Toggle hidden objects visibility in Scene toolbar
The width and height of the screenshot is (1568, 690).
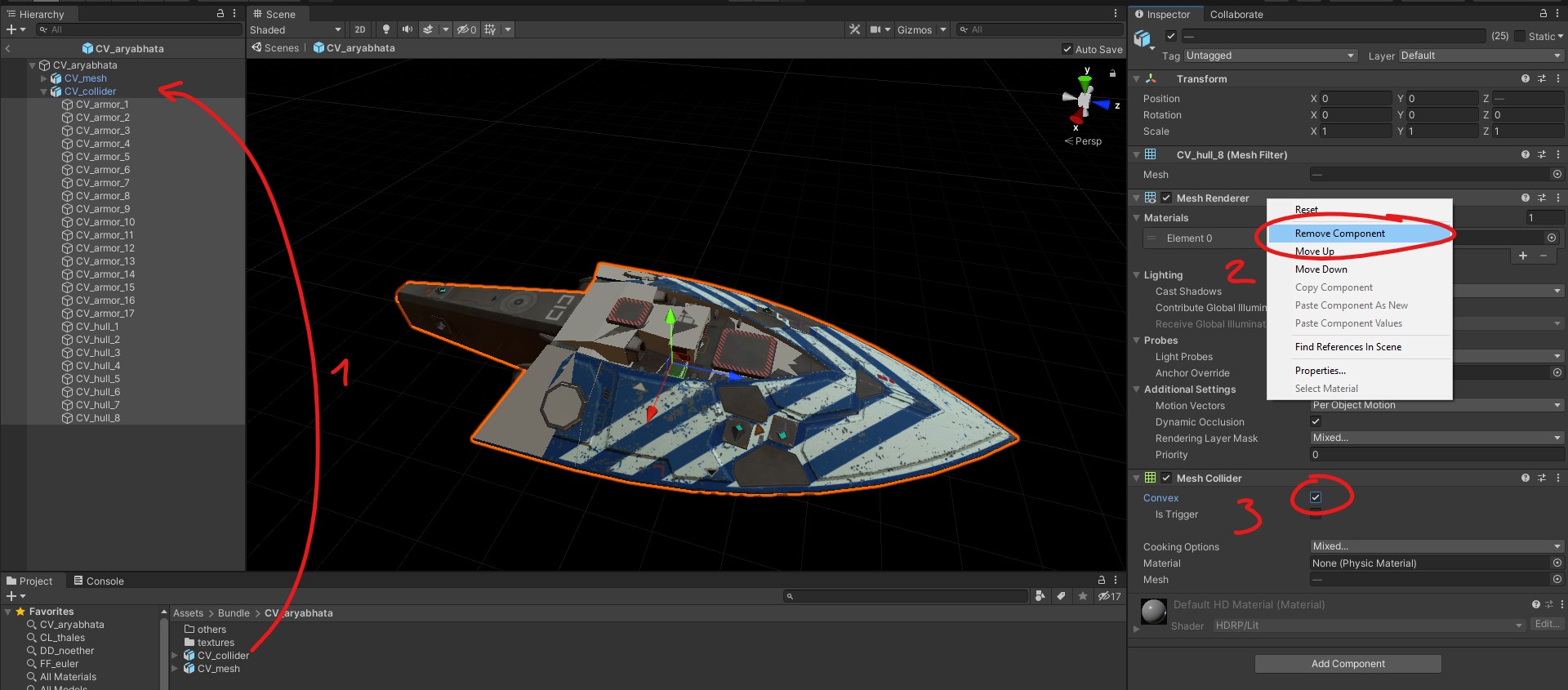466,29
